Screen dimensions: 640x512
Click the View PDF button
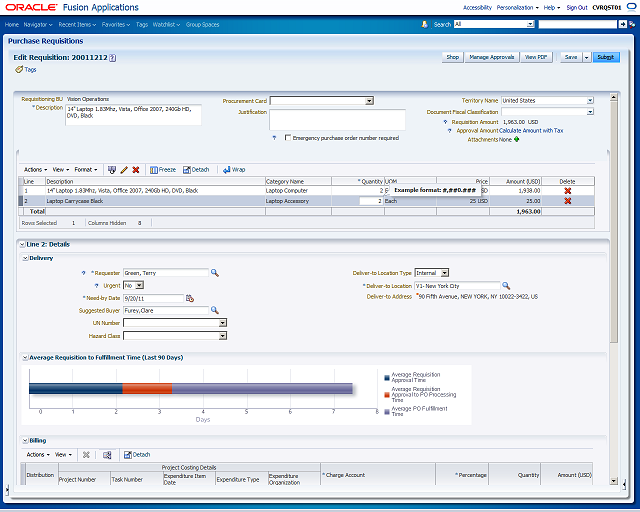(x=536, y=58)
